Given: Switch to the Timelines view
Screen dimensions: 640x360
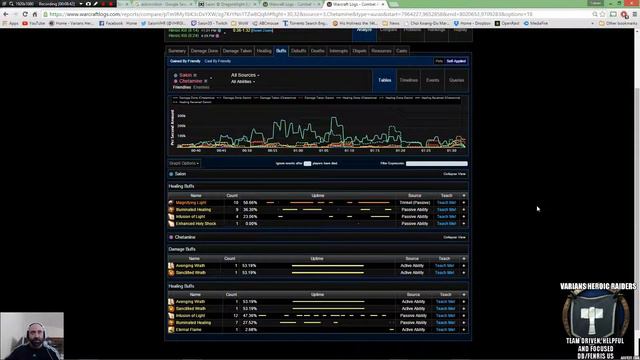Looking at the screenshot, I should pos(409,80).
